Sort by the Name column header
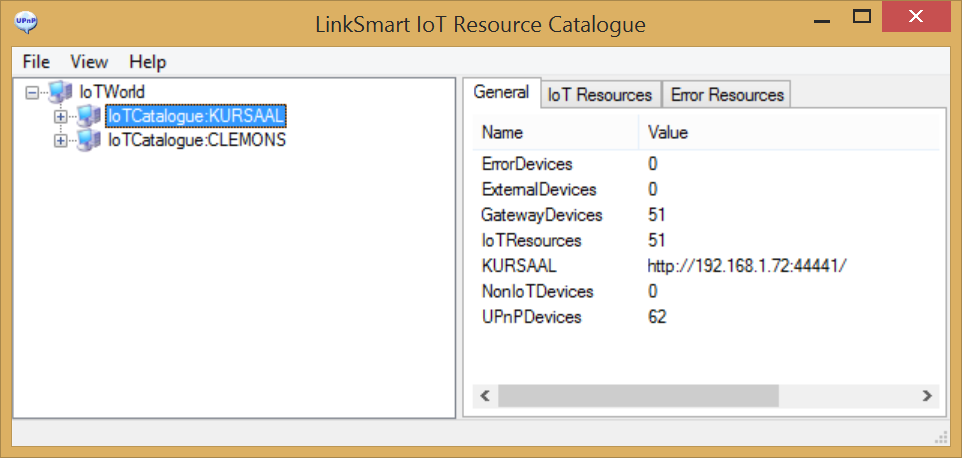This screenshot has height=458, width=962. (x=556, y=132)
